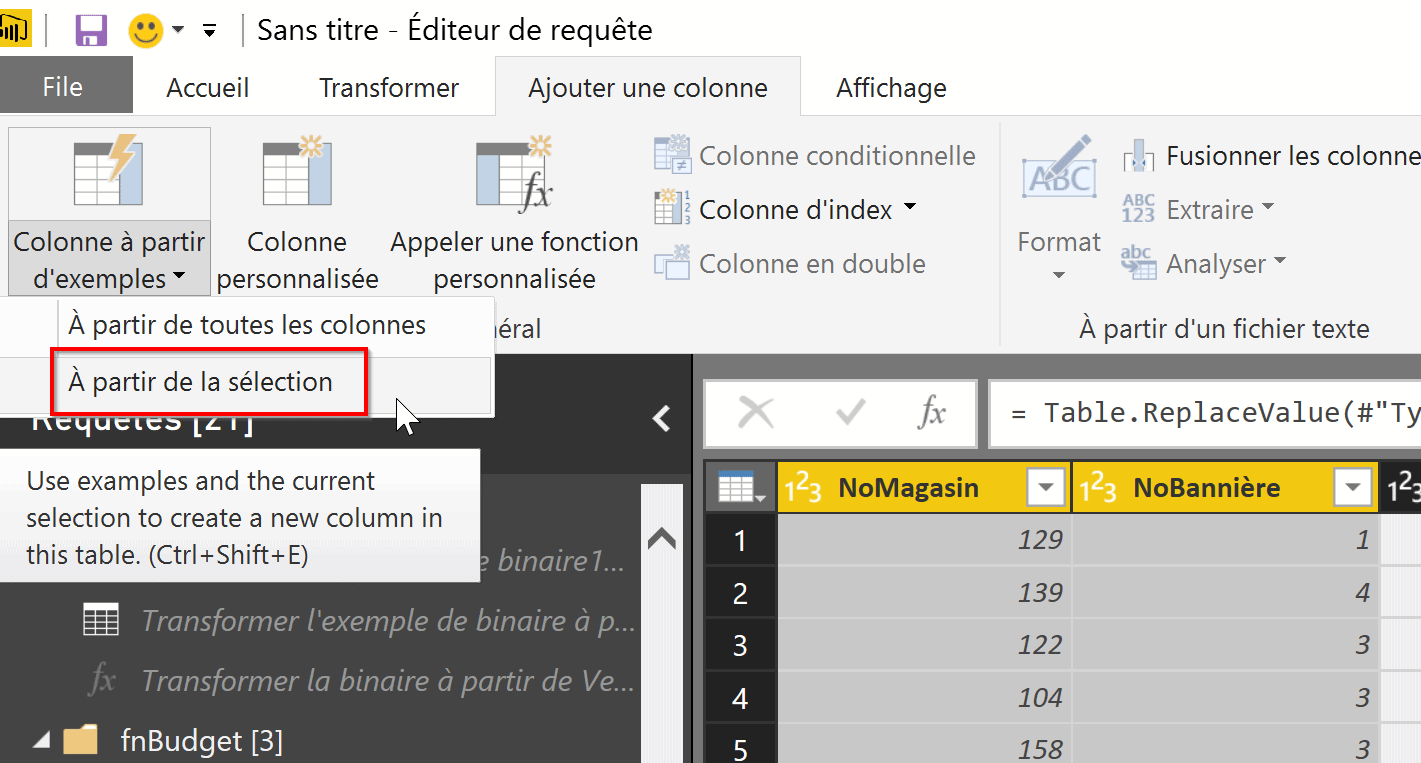Switch to the Affichage tab
1421x763 pixels.
[891, 88]
